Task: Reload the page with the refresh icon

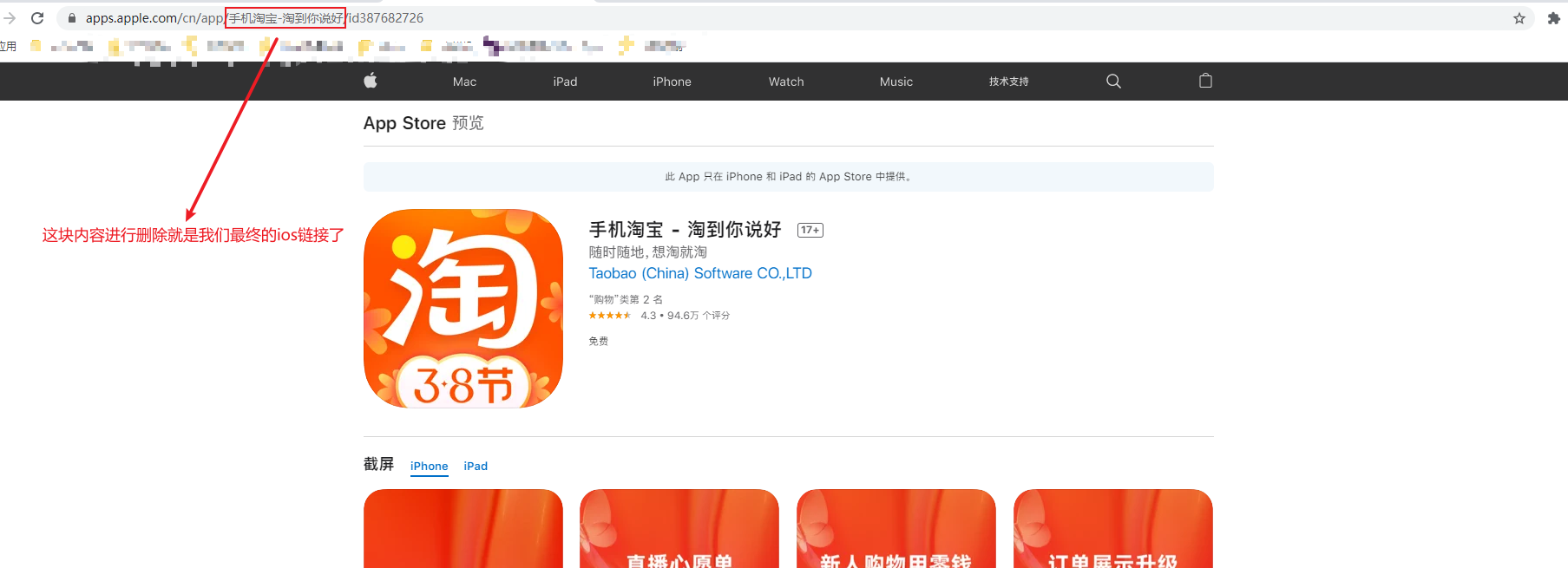Action: click(37, 18)
